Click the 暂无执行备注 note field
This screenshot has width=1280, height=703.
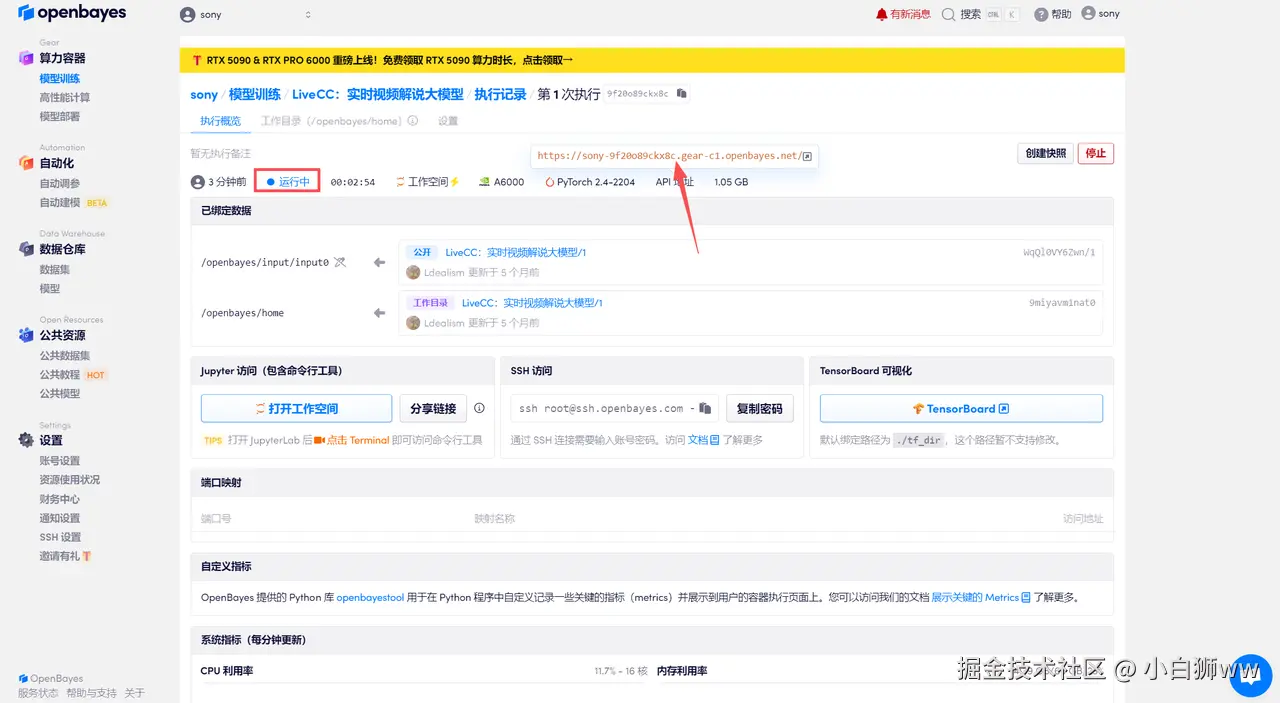click(221, 154)
